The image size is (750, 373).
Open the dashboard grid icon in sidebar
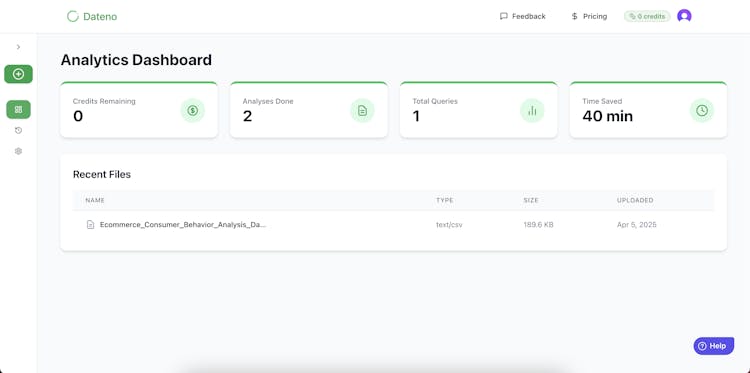pos(18,110)
